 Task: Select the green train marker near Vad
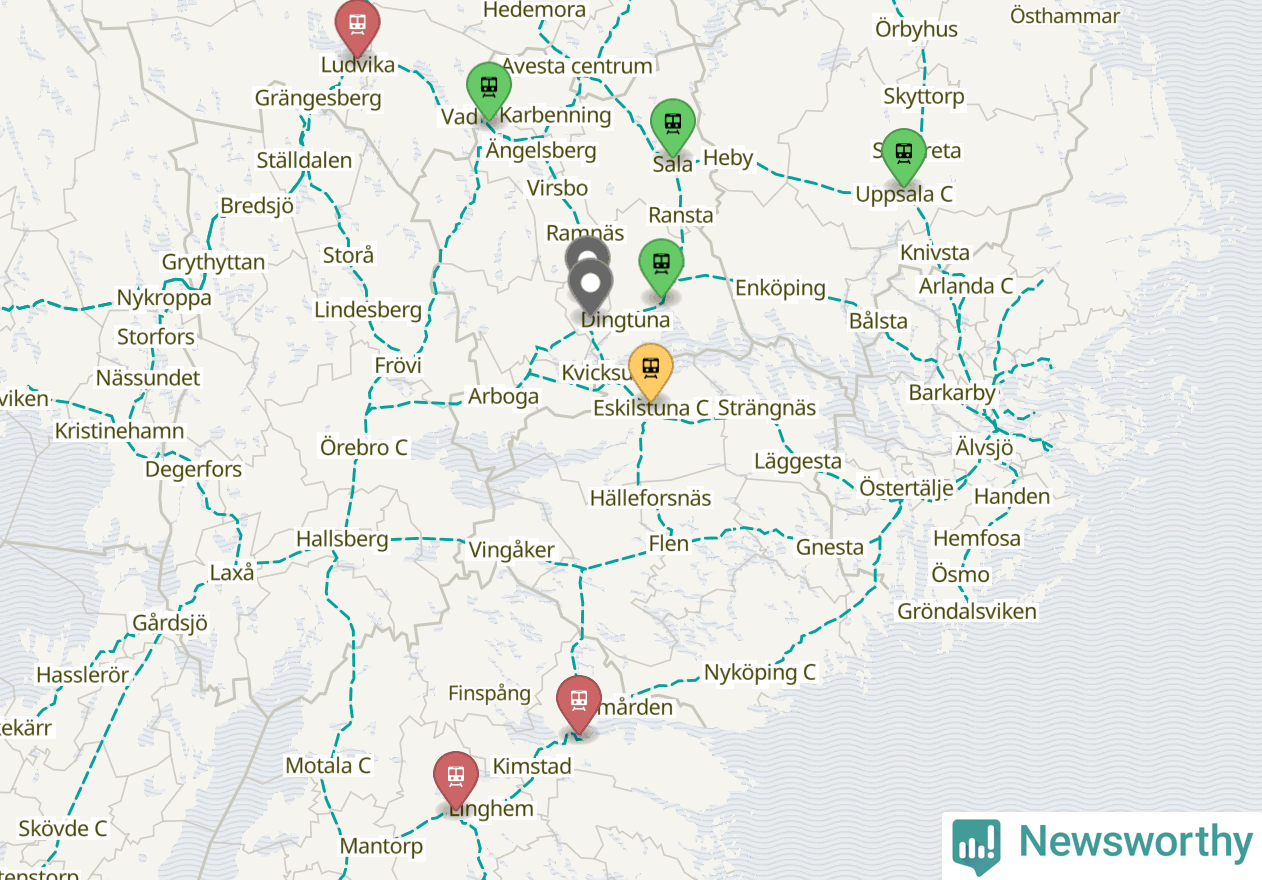pos(489,90)
